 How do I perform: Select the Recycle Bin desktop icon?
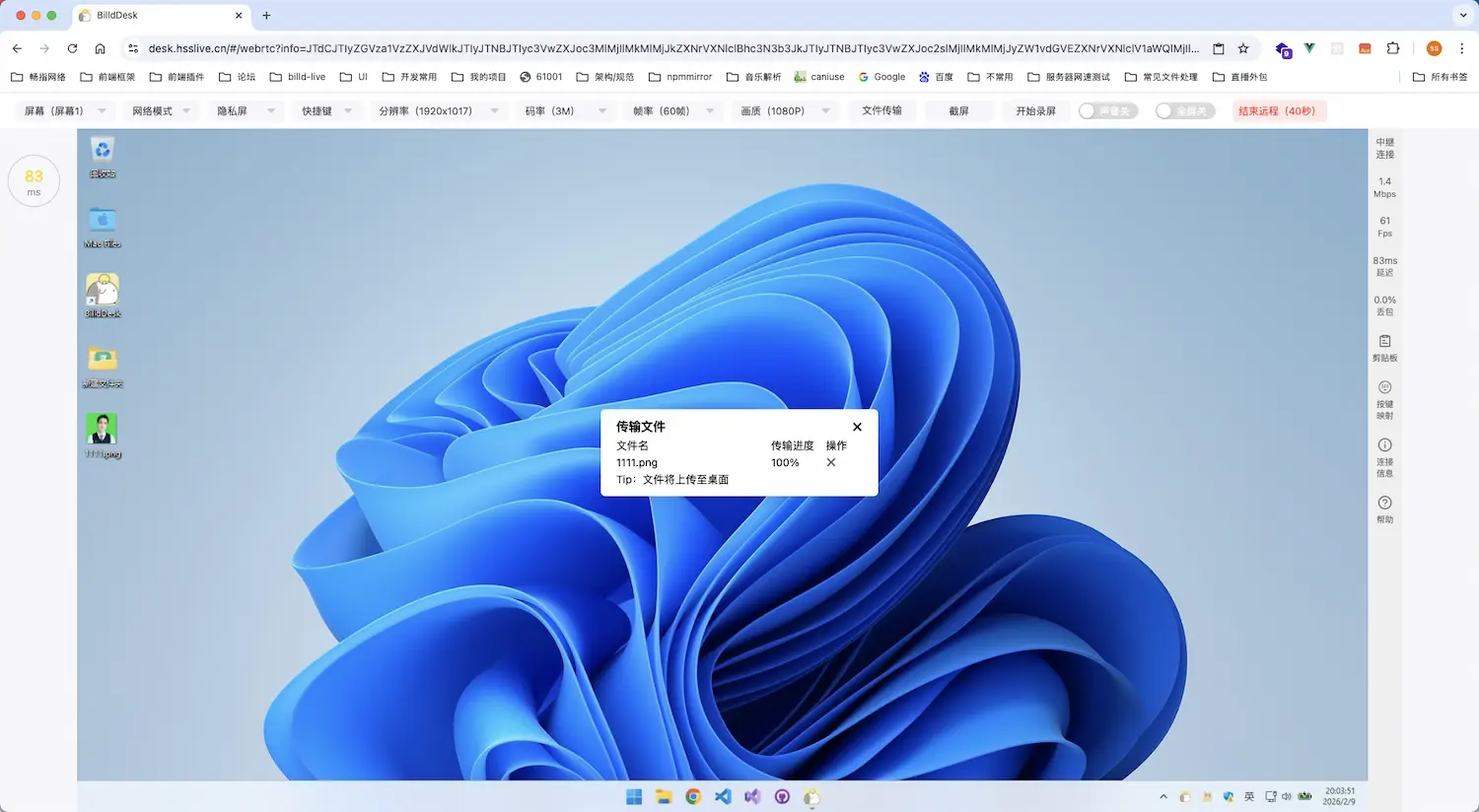pyautogui.click(x=102, y=152)
